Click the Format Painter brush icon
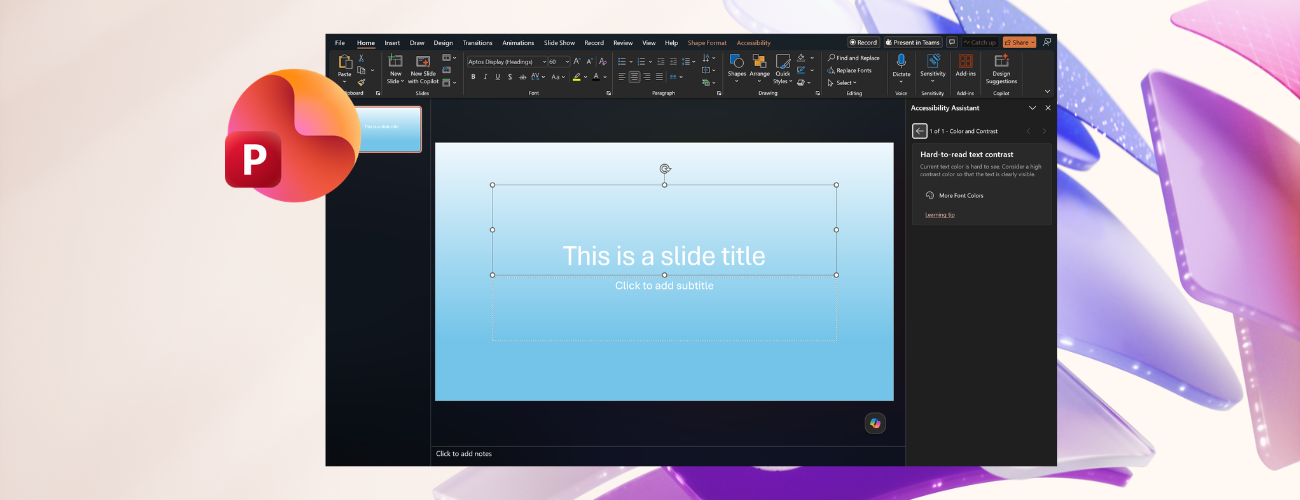The width and height of the screenshot is (1300, 500). click(x=361, y=82)
